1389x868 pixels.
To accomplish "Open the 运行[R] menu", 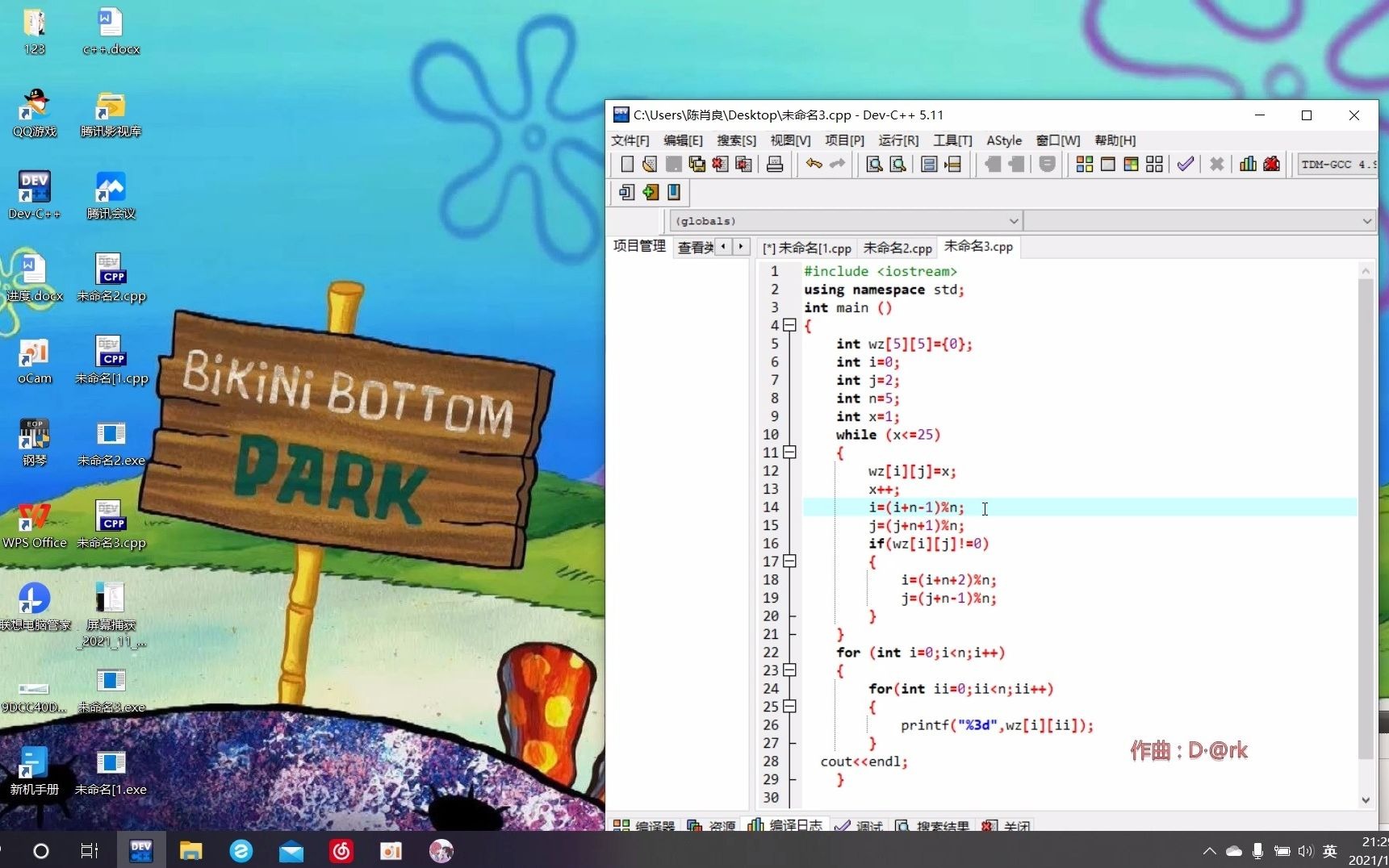I will point(898,140).
